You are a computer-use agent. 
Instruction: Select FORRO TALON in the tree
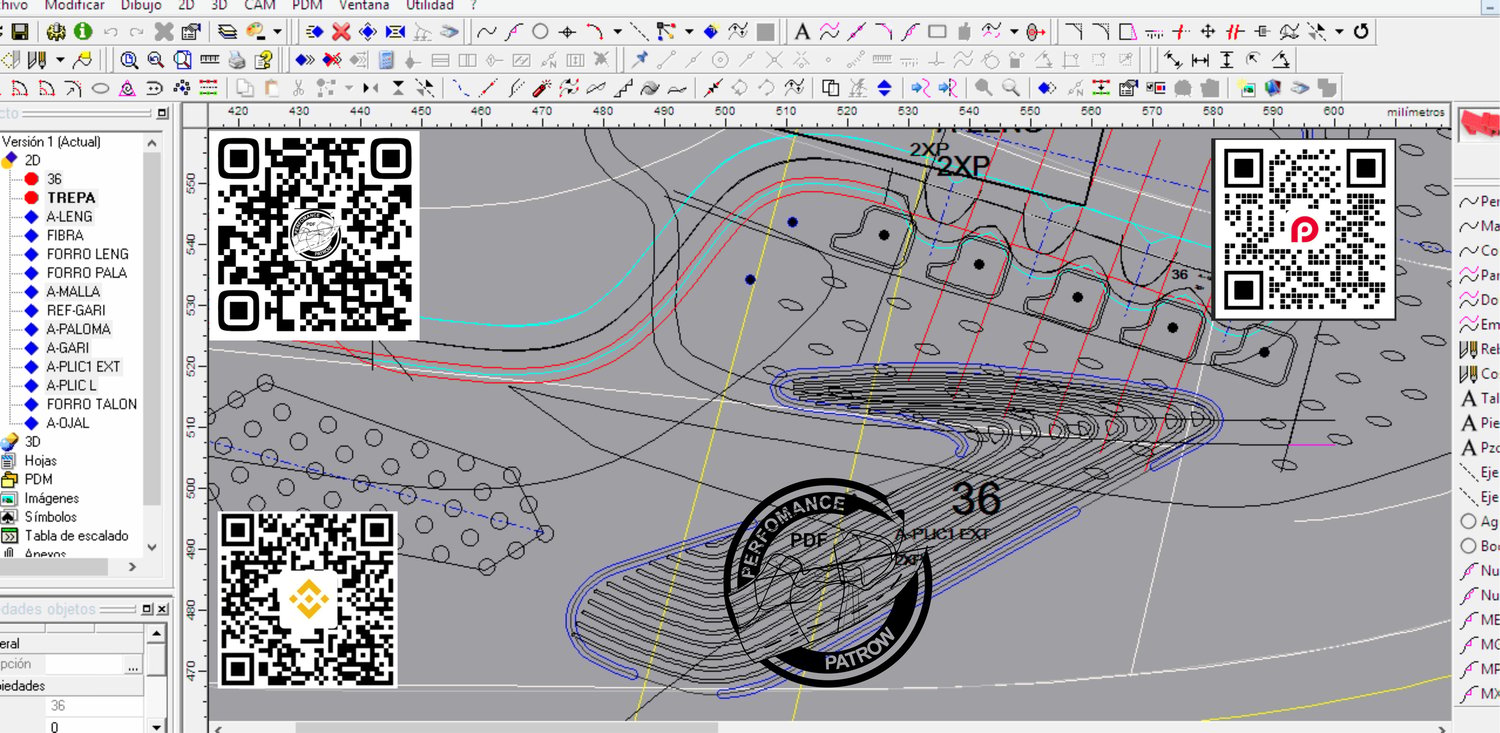92,404
